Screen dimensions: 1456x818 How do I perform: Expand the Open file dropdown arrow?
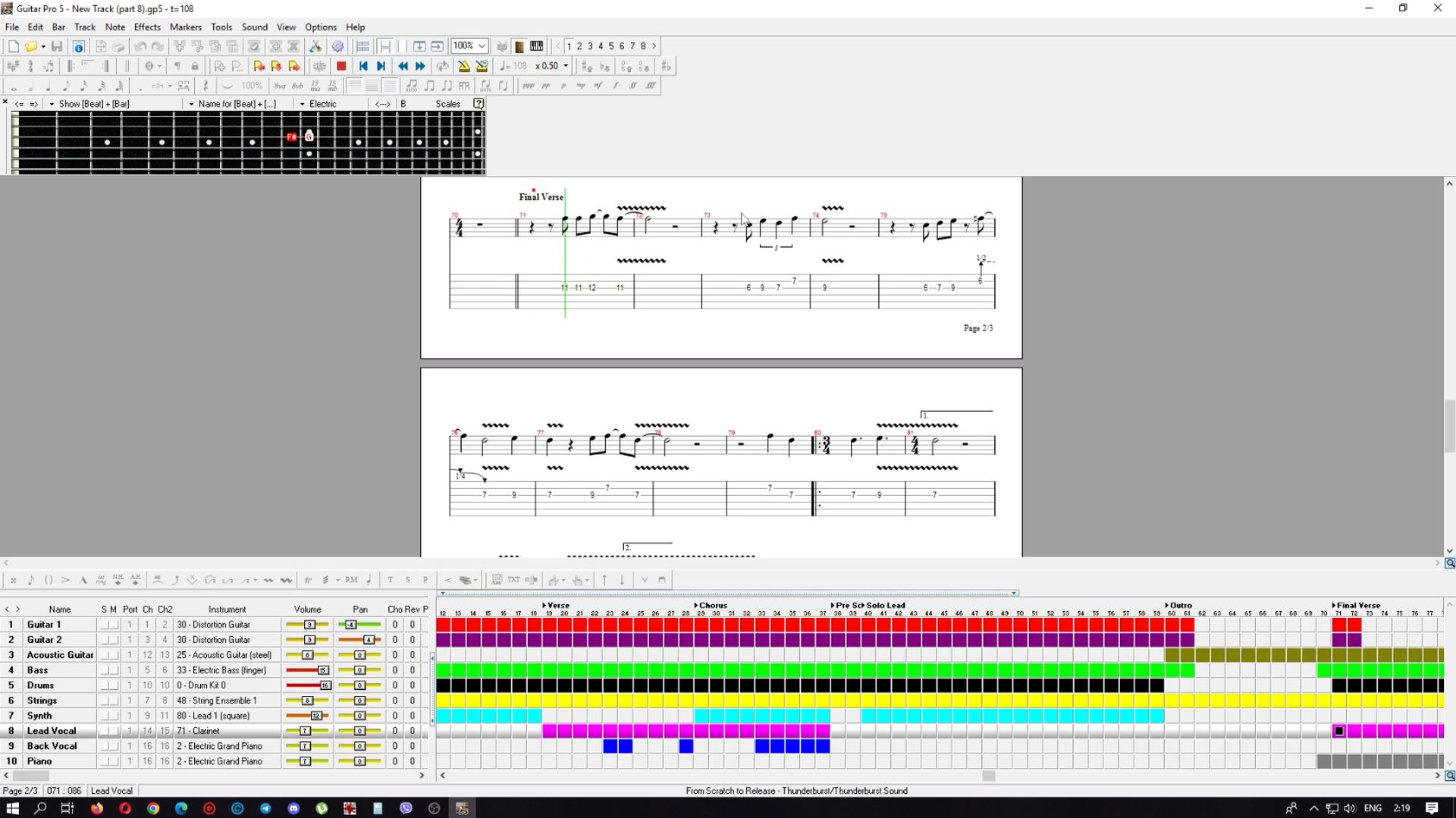(x=43, y=46)
